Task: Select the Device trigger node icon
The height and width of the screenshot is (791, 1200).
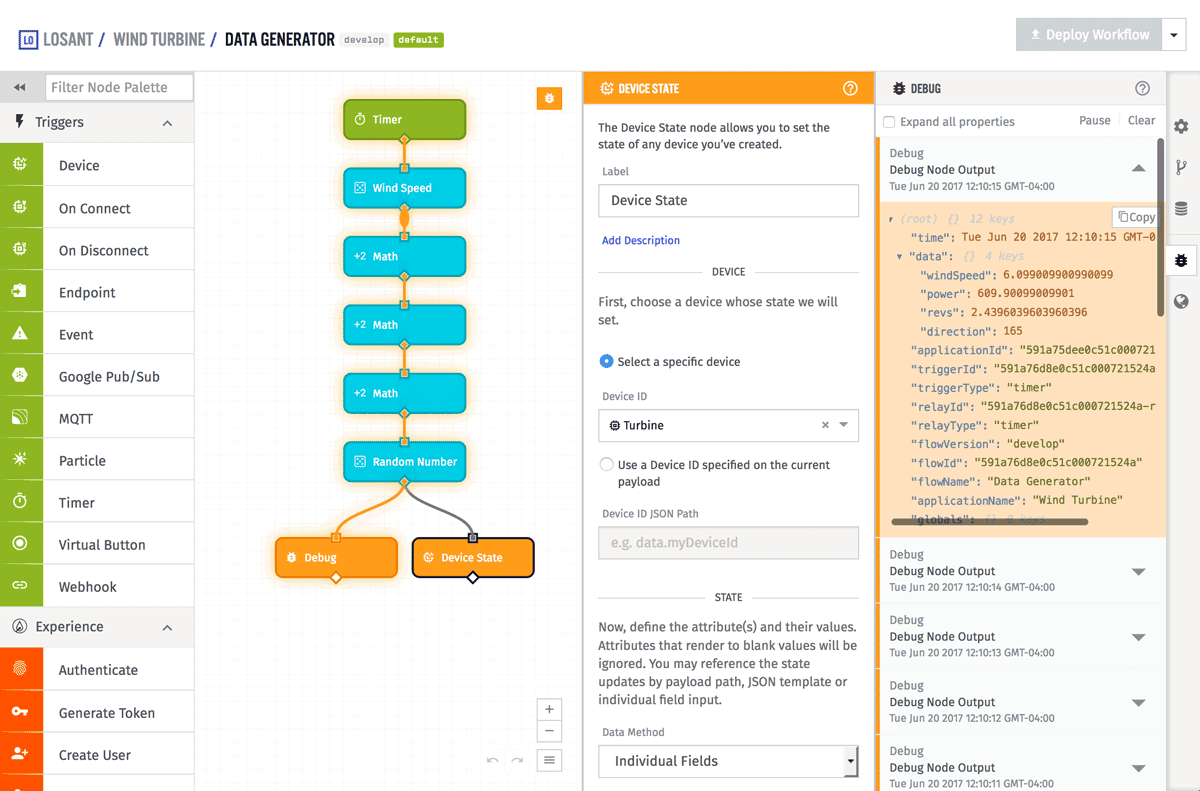Action: pos(21,165)
